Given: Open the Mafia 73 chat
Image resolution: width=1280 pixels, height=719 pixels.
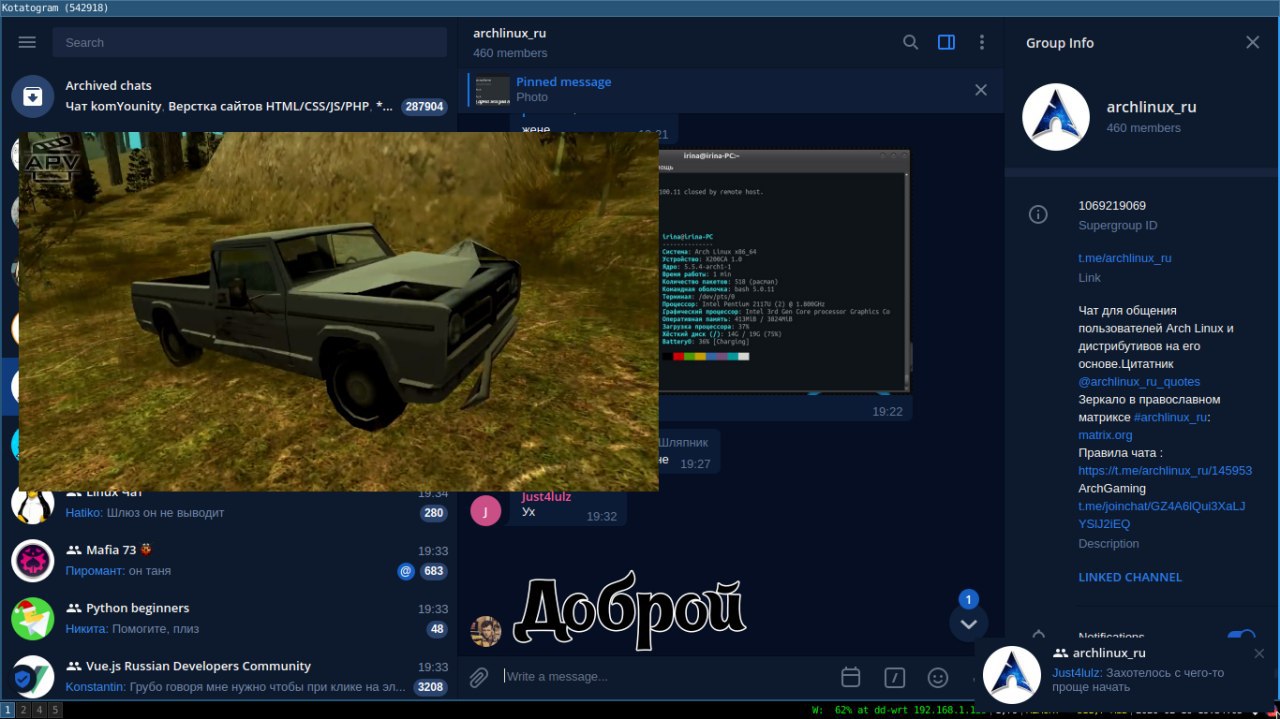Looking at the screenshot, I should (229, 560).
